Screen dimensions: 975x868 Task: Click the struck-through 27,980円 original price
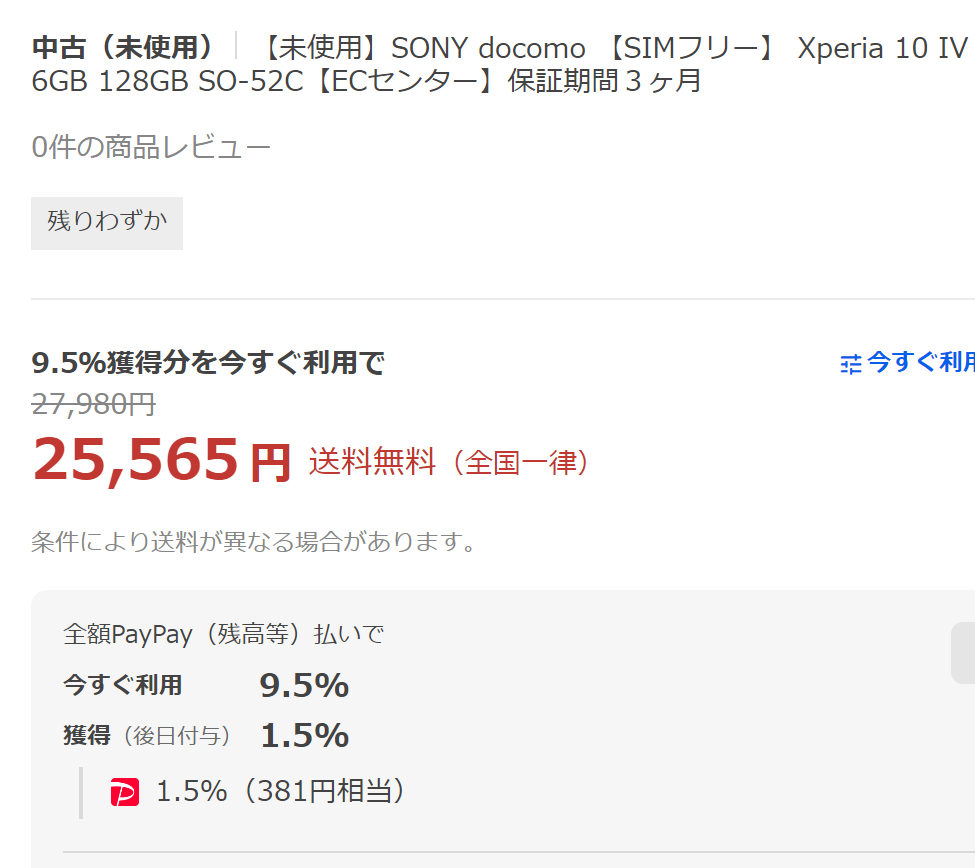[93, 404]
